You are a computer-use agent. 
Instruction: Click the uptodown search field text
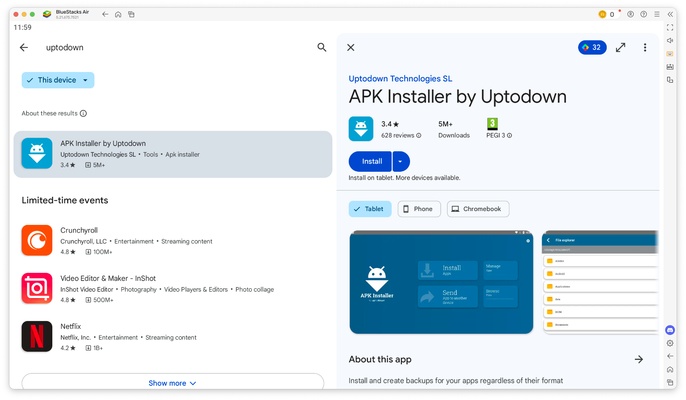[65, 47]
